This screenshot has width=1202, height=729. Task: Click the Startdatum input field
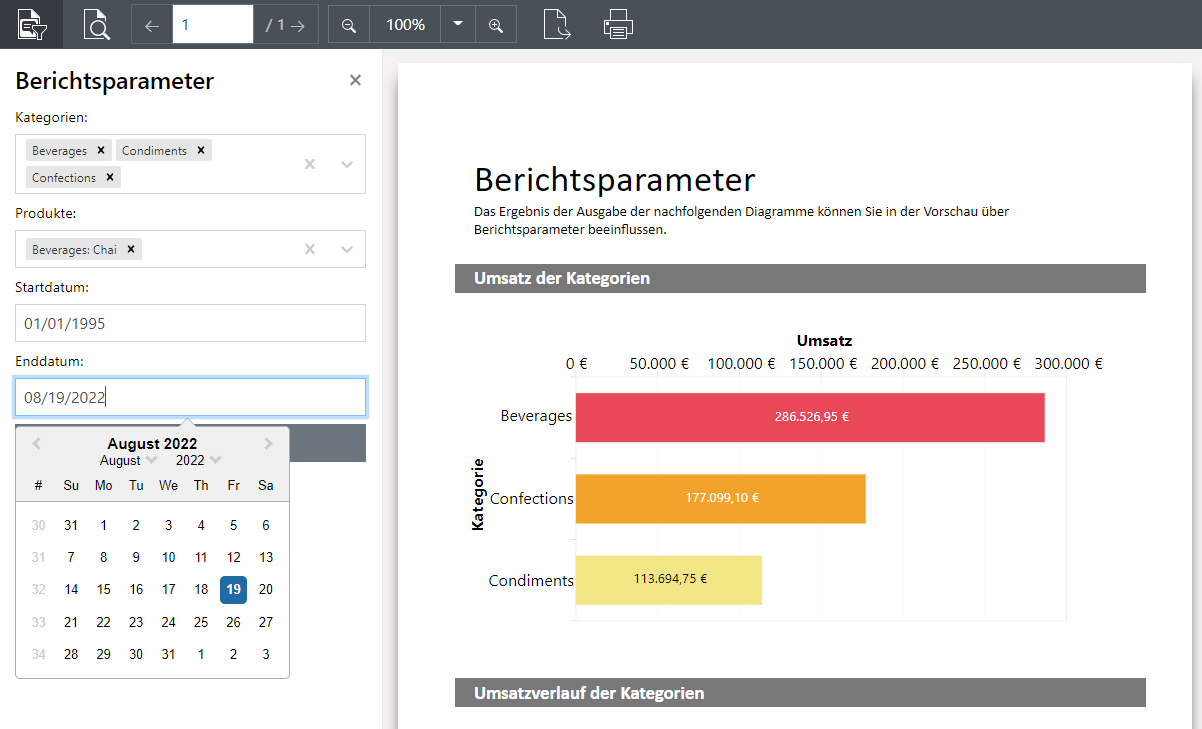[190, 323]
